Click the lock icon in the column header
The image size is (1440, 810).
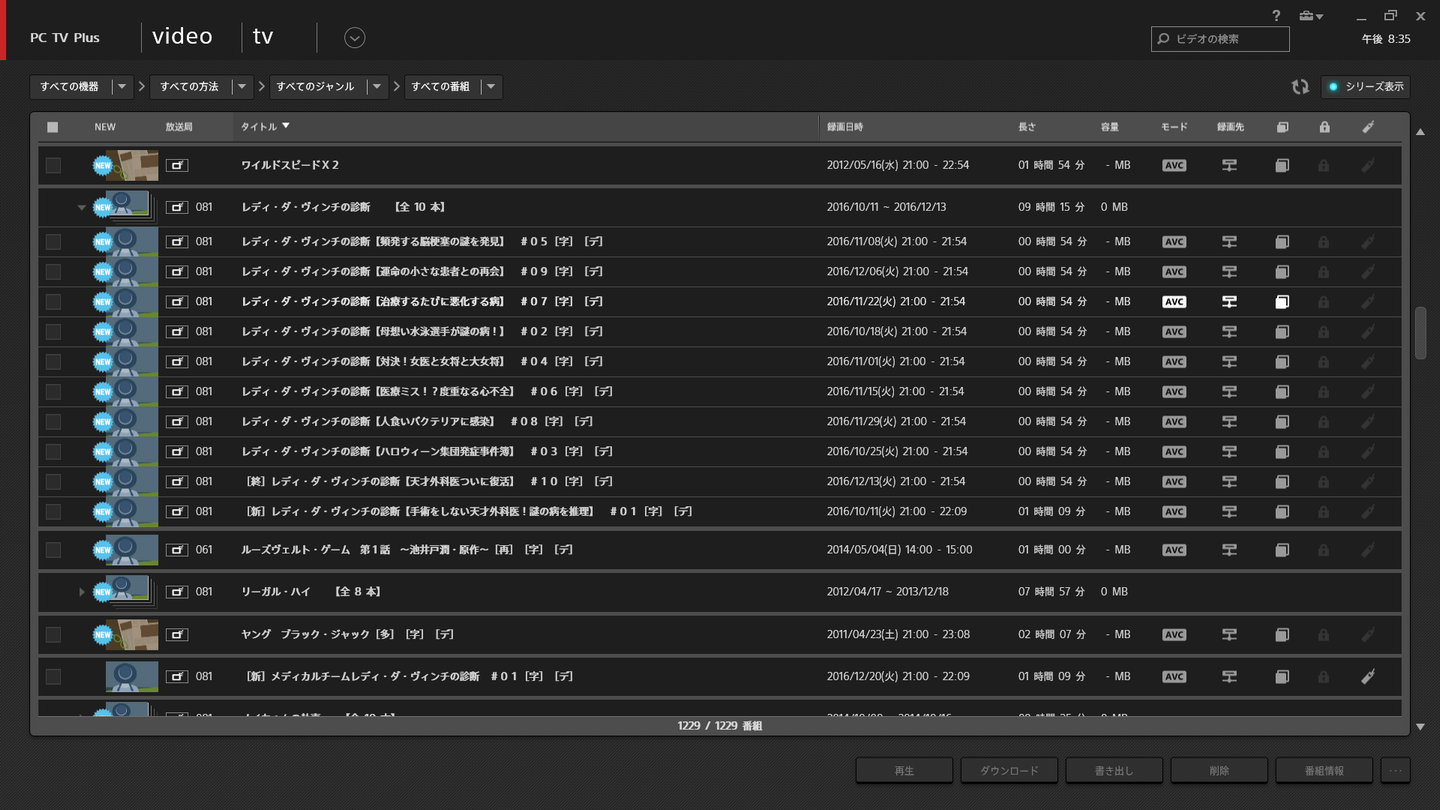(x=1324, y=127)
